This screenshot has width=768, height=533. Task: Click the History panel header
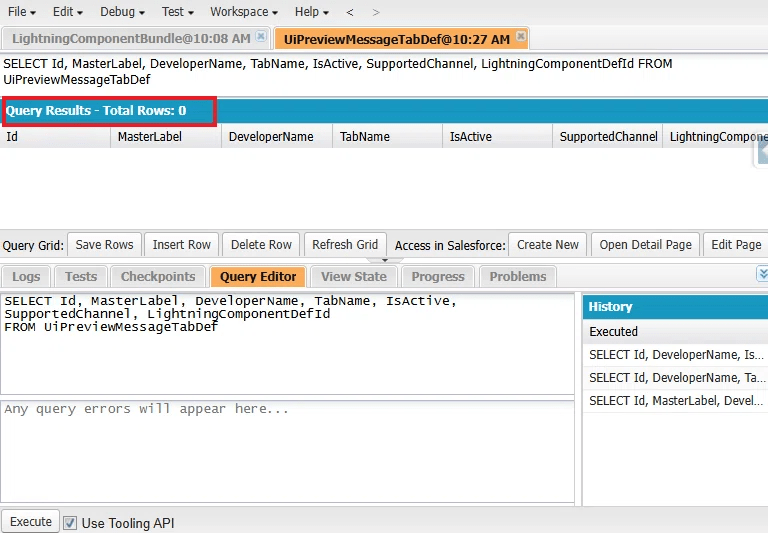[x=676, y=307]
